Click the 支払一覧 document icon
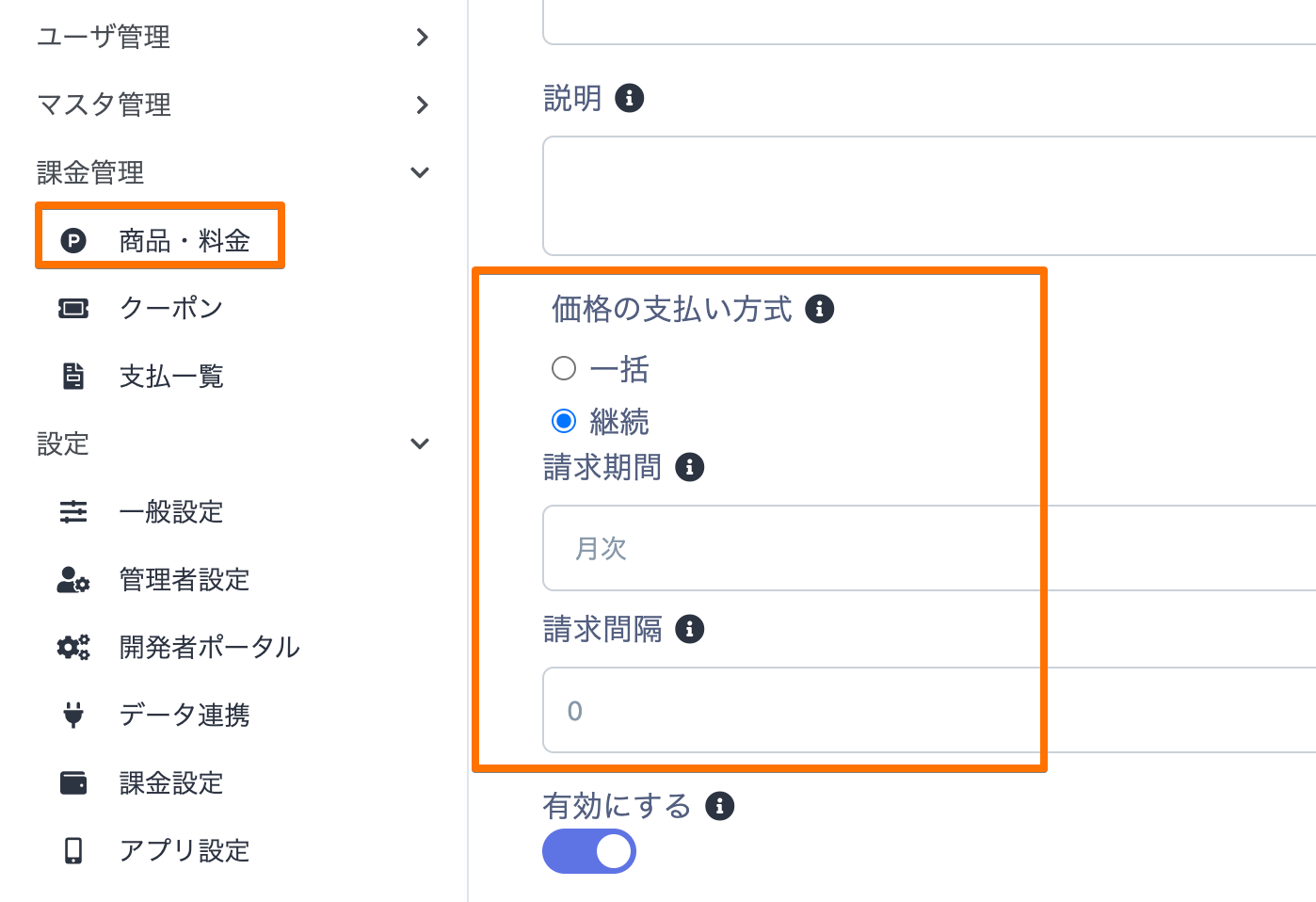The height and width of the screenshot is (902, 1316). click(x=73, y=376)
